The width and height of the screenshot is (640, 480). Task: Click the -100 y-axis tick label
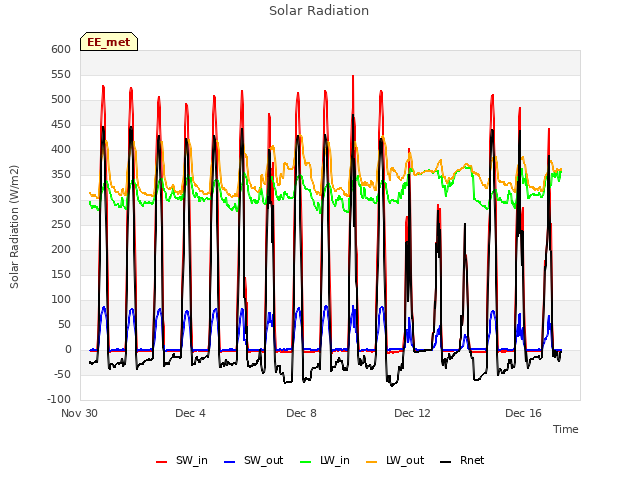pos(59,400)
